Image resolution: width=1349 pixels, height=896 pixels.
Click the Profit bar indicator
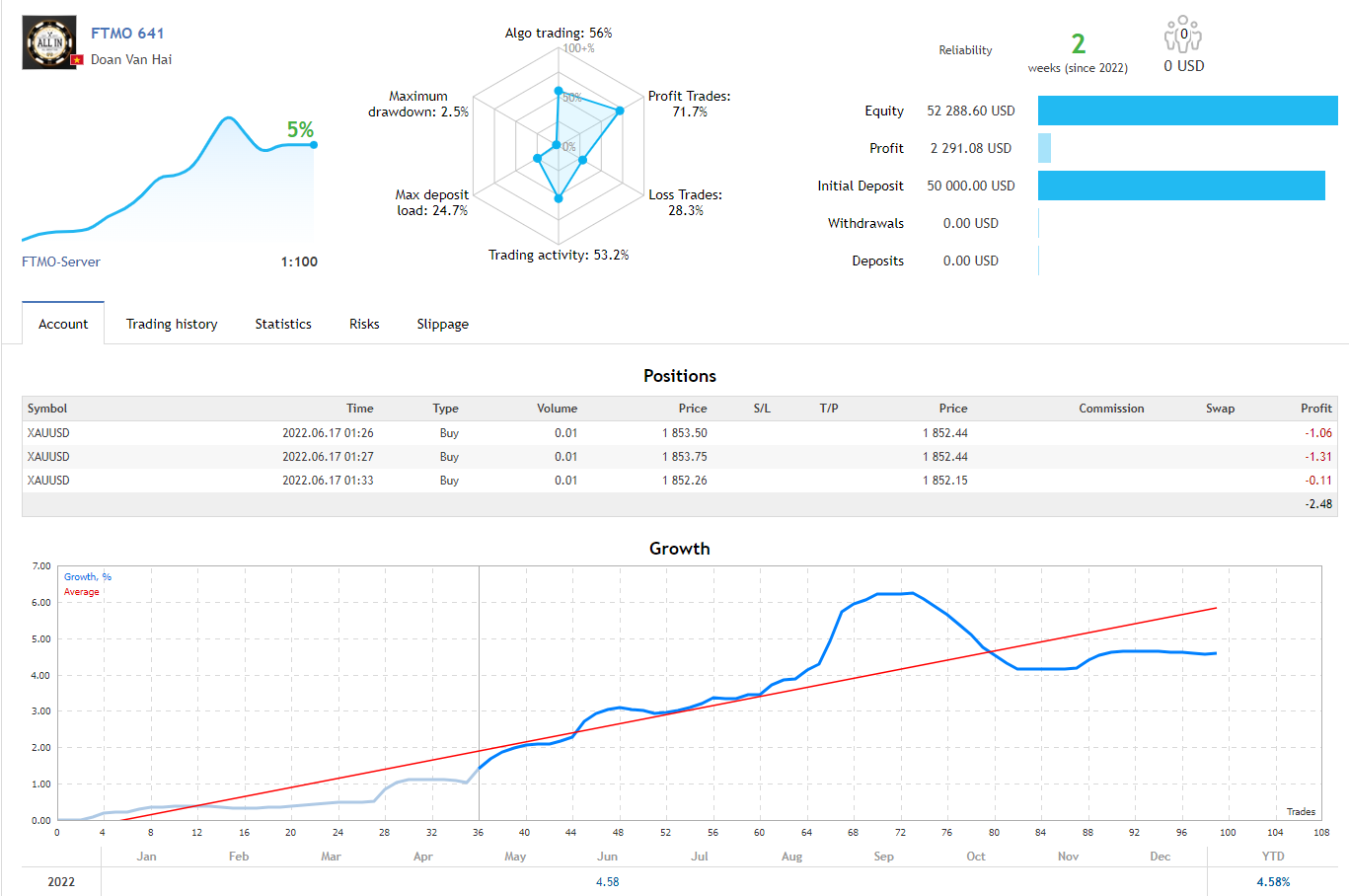coord(1044,148)
